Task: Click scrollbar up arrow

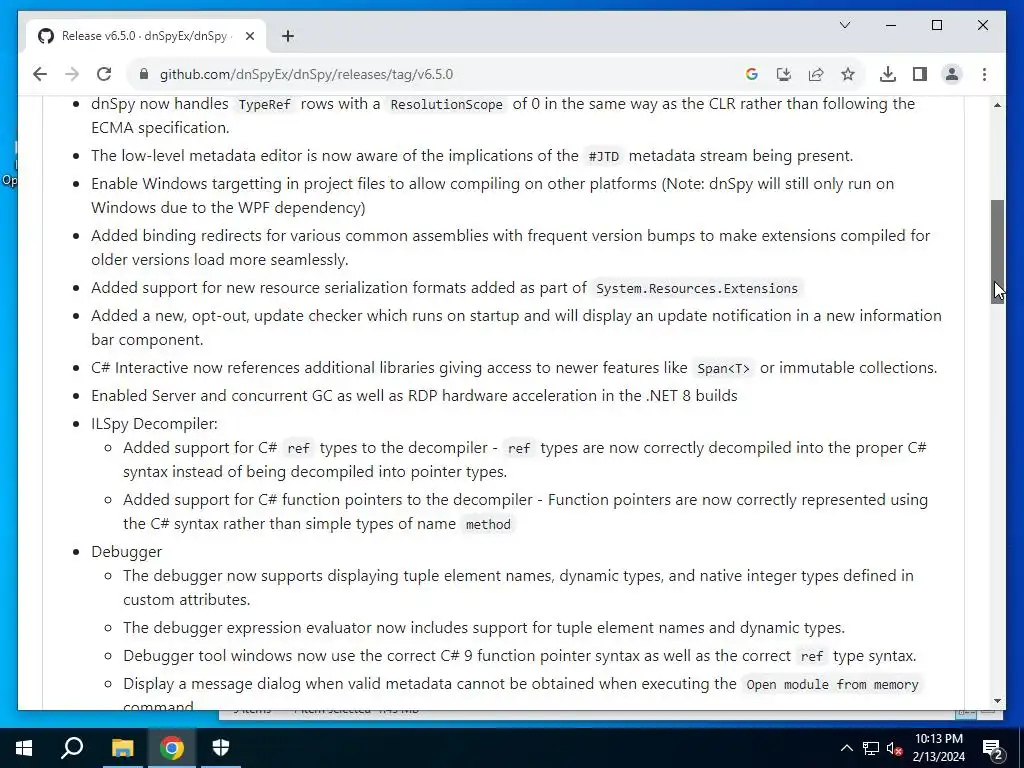Action: pos(997,105)
